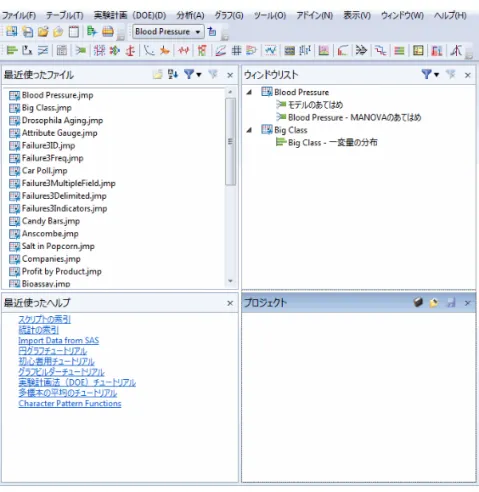Click the save-project disk icon in the Project (プロジェクト) panel
Image resolution: width=479 pixels, height=492 pixels.
coord(451,303)
